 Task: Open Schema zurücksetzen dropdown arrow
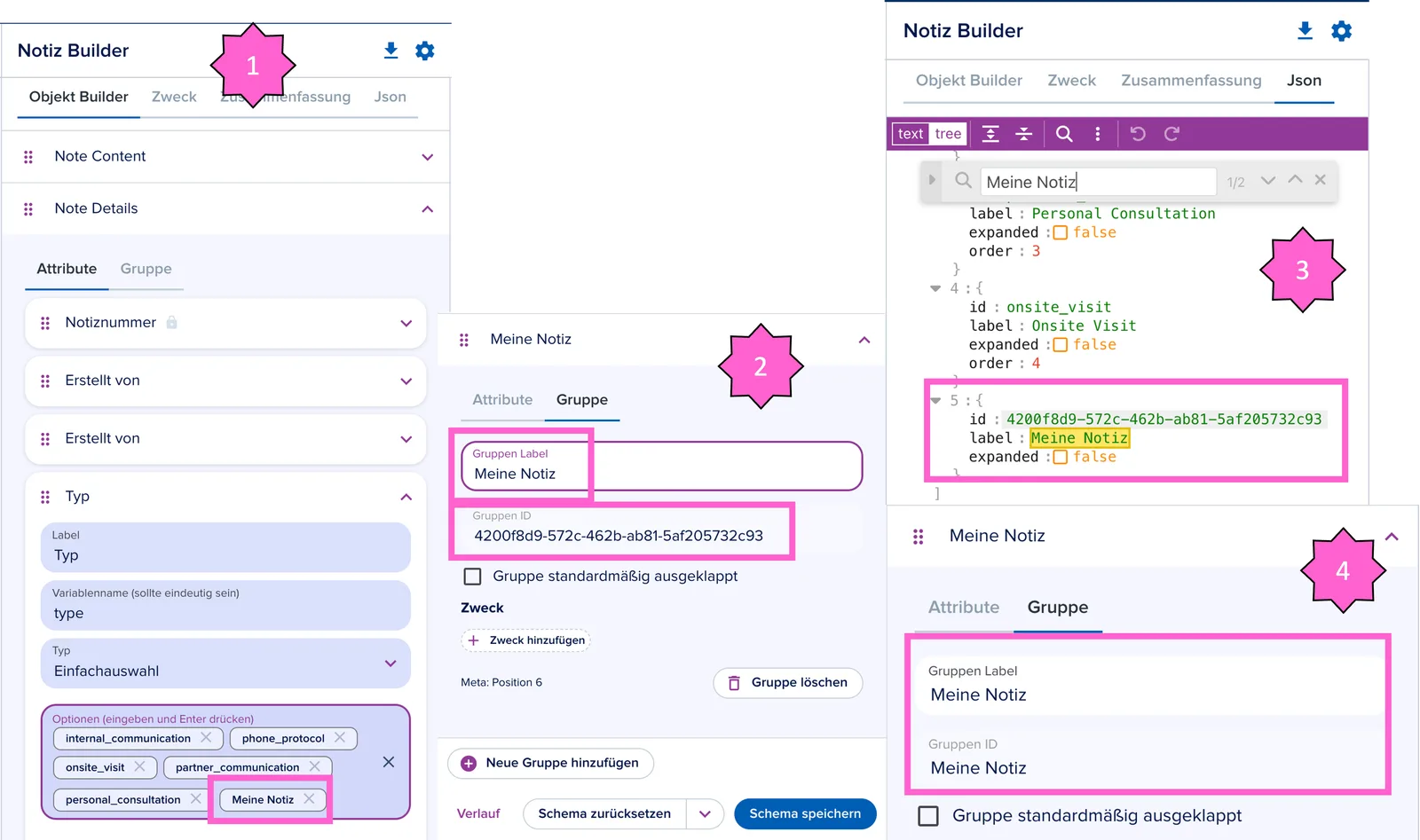(705, 813)
